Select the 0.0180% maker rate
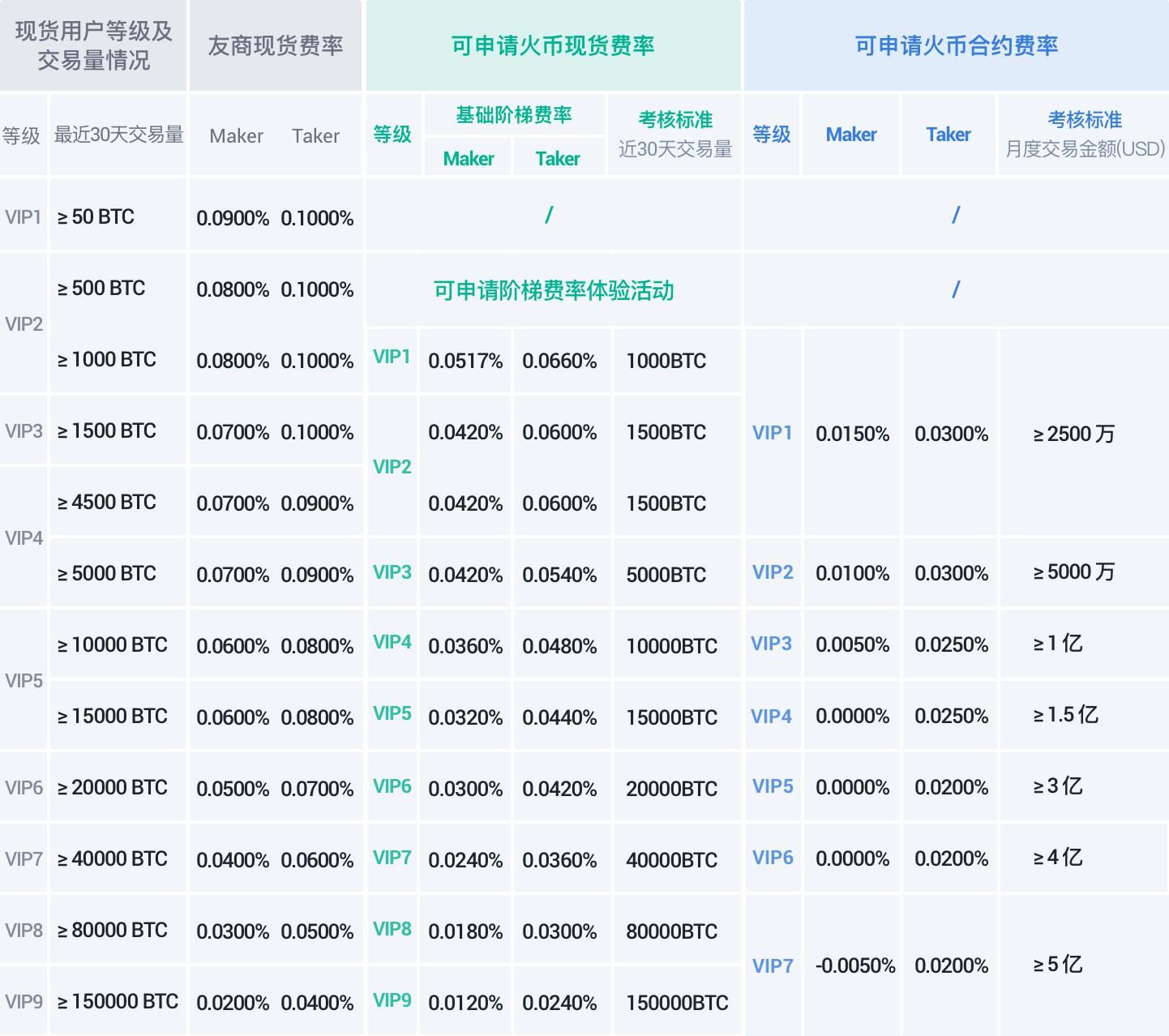Viewport: 1169px width, 1036px height. coord(465,931)
